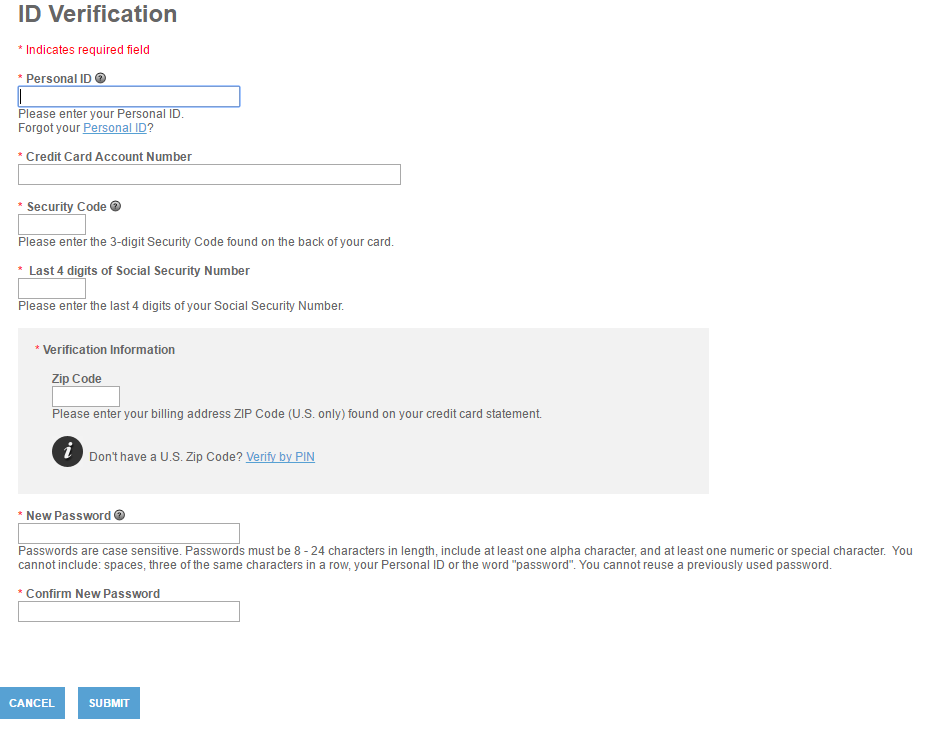The height and width of the screenshot is (732, 926).
Task: Click the Confirm New Password field
Action: [x=129, y=611]
